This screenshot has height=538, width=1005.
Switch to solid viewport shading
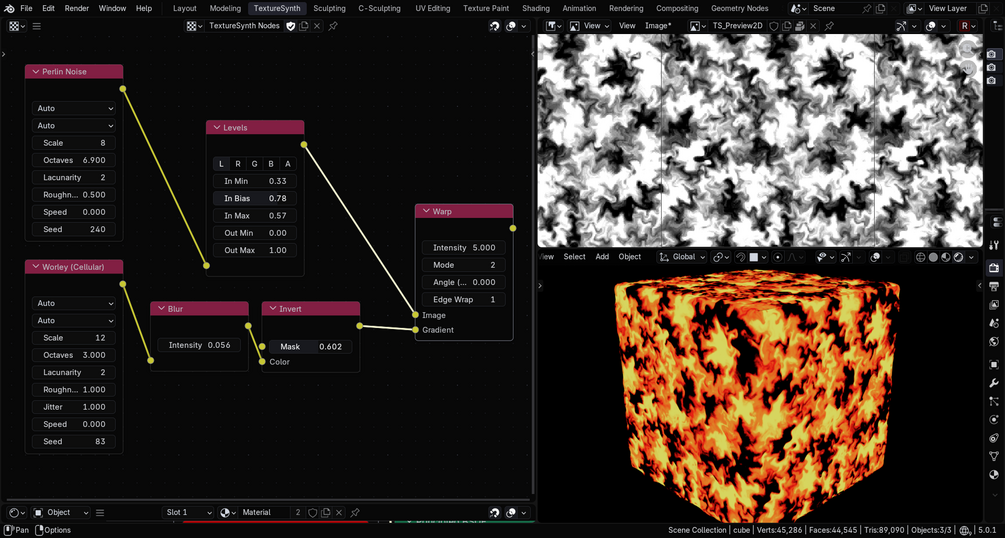[933, 257]
